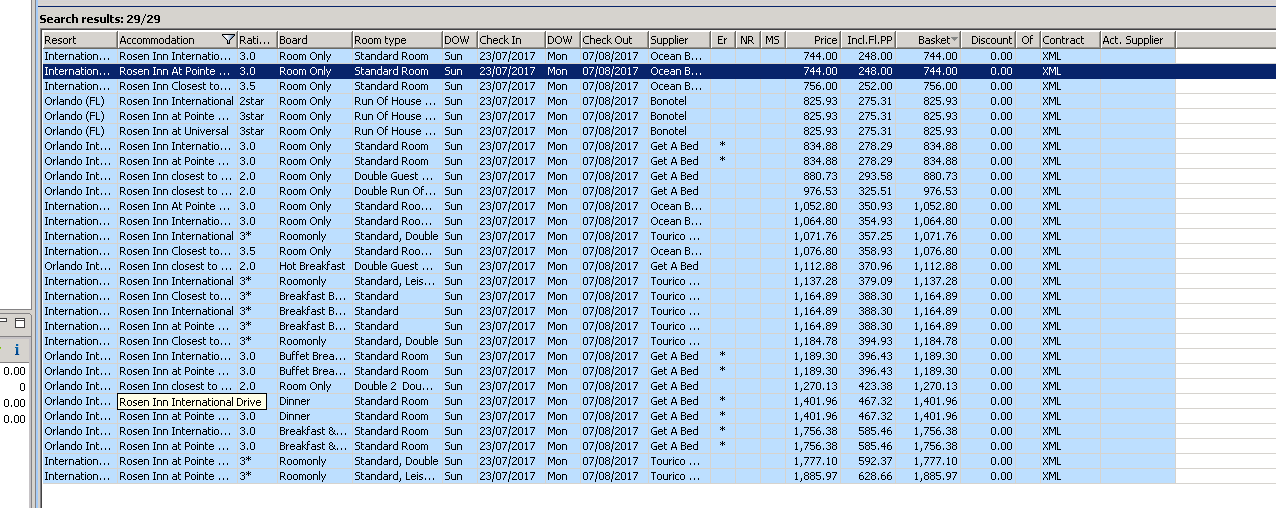Sort by the Incl.Fl.PP column header

click(x=868, y=40)
